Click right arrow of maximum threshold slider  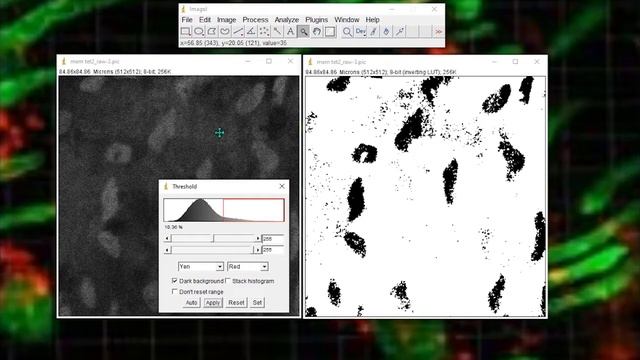pyautogui.click(x=258, y=249)
